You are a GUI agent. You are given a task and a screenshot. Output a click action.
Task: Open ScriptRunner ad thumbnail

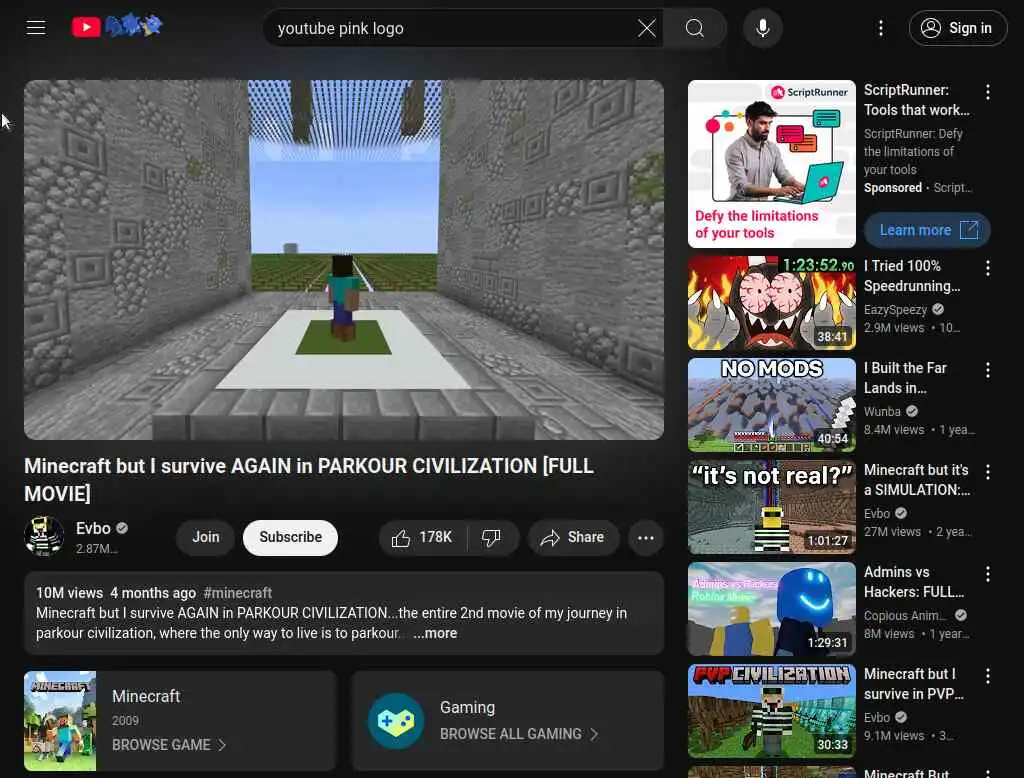click(771, 164)
